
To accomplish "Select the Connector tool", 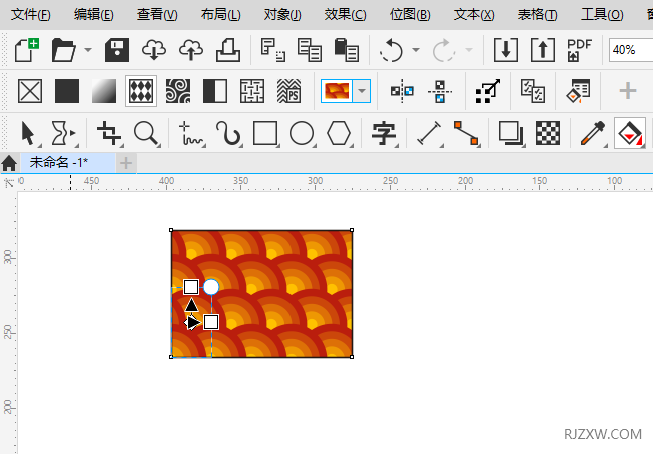I will (466, 133).
